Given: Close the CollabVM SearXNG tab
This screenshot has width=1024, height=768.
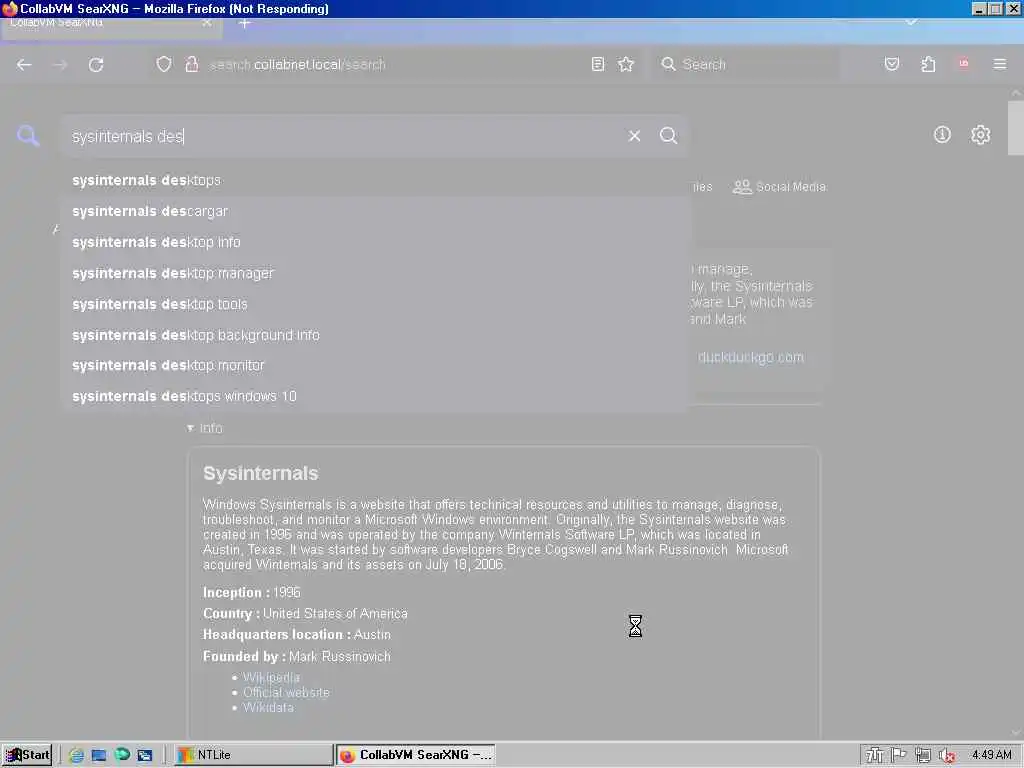Looking at the screenshot, I should 206,23.
